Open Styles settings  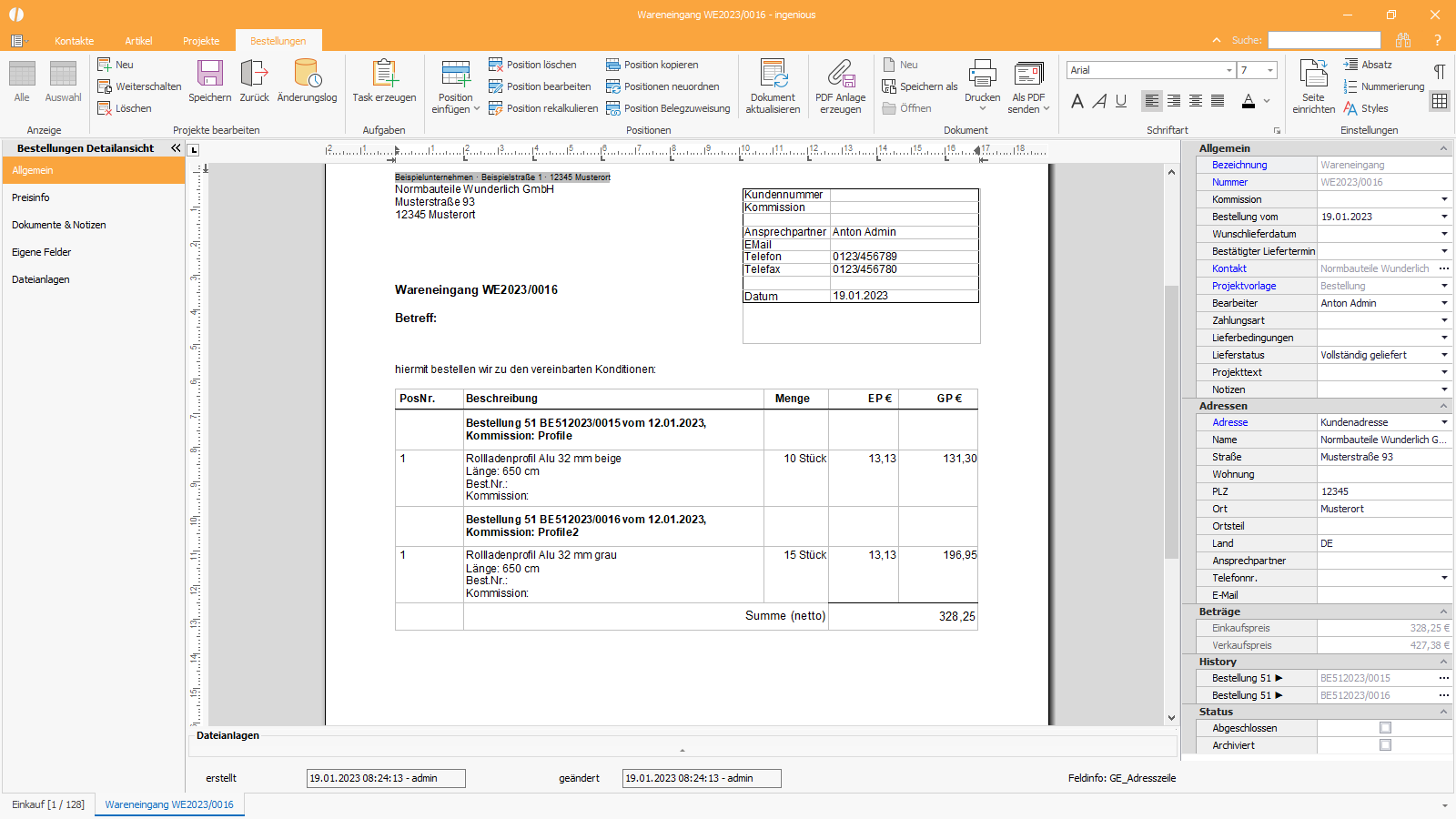[1366, 108]
